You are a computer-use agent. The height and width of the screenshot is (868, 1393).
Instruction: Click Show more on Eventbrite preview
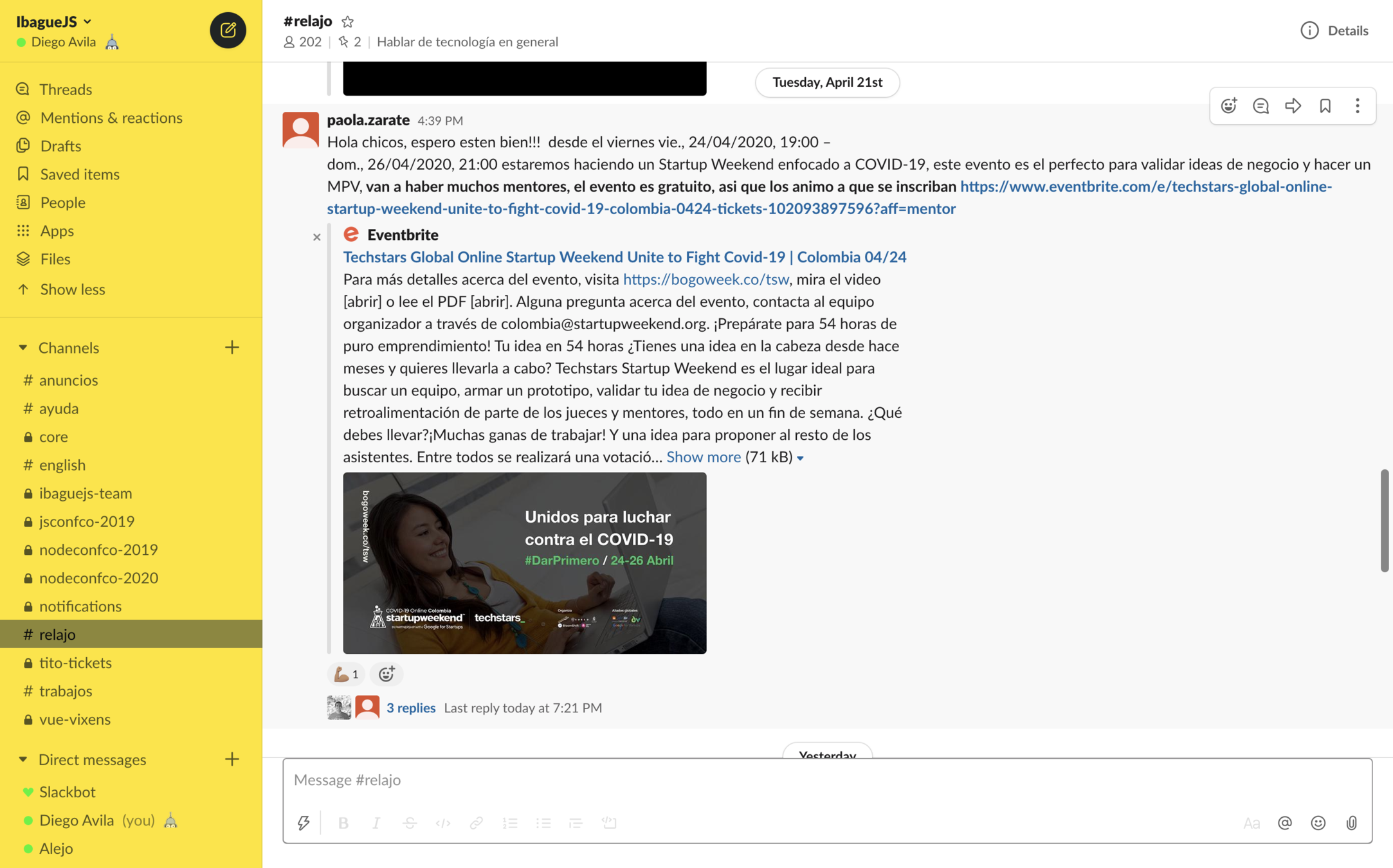[x=703, y=457]
